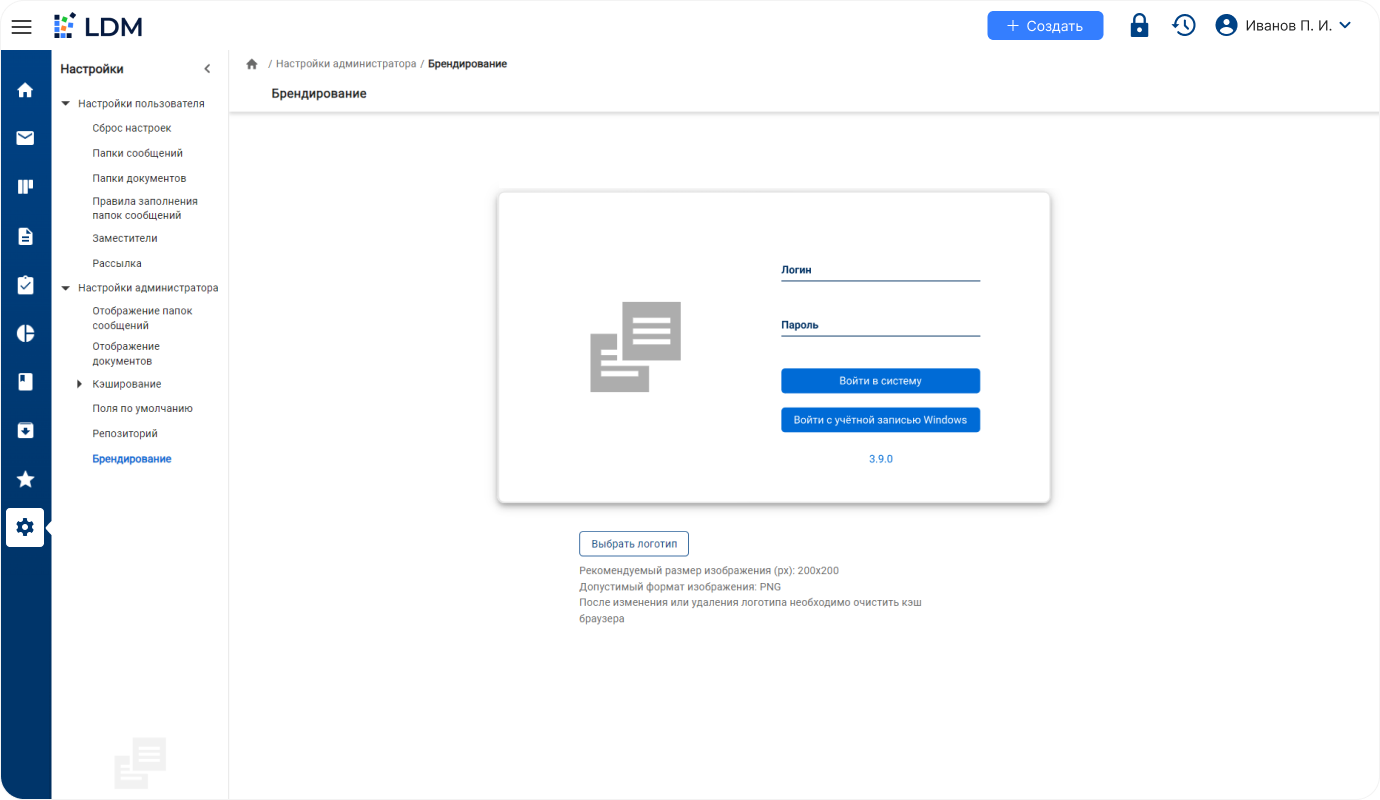The image size is (1380, 800).
Task: Click the Брендирование page heading
Action: (x=319, y=94)
